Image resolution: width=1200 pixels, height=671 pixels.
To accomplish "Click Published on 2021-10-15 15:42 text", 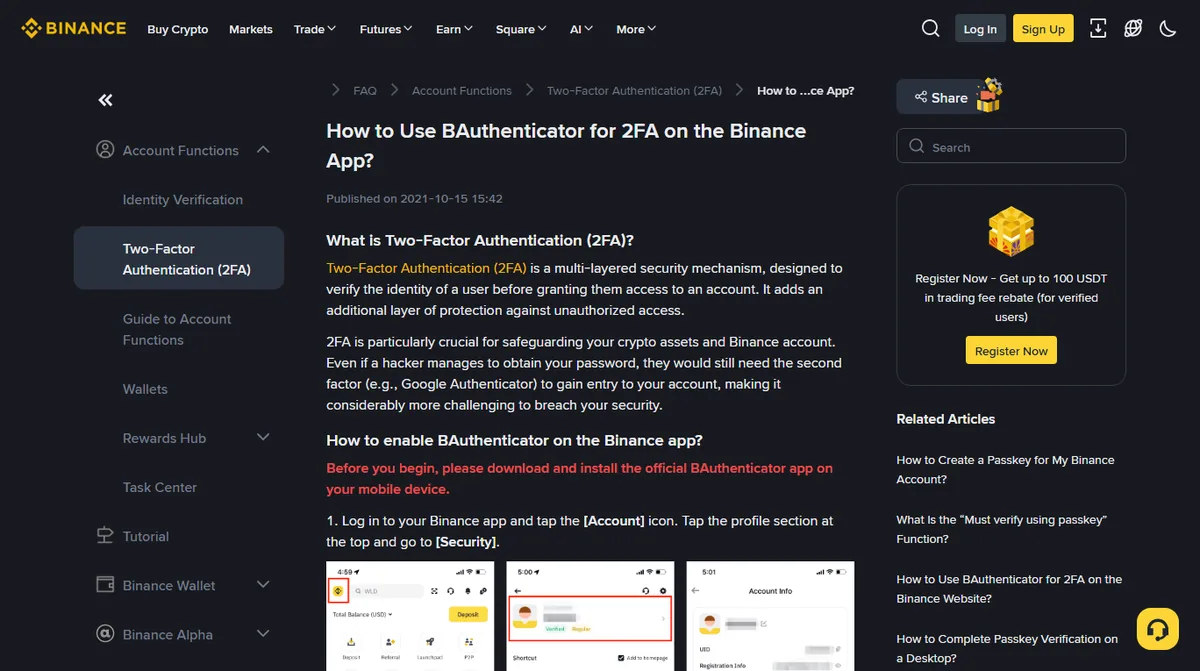I will click(x=414, y=198).
